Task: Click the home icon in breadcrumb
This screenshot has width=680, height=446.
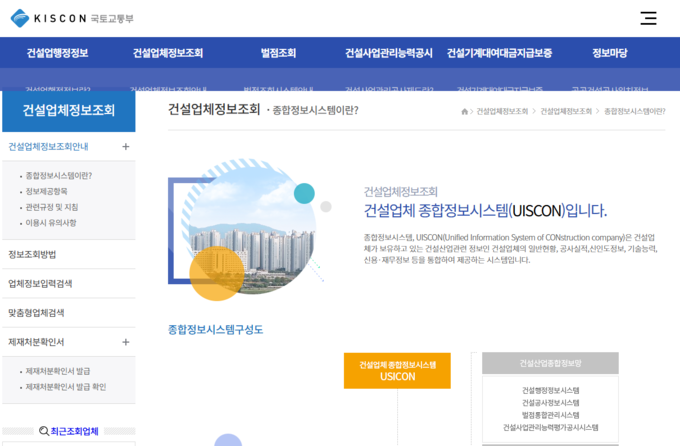Action: 464,111
